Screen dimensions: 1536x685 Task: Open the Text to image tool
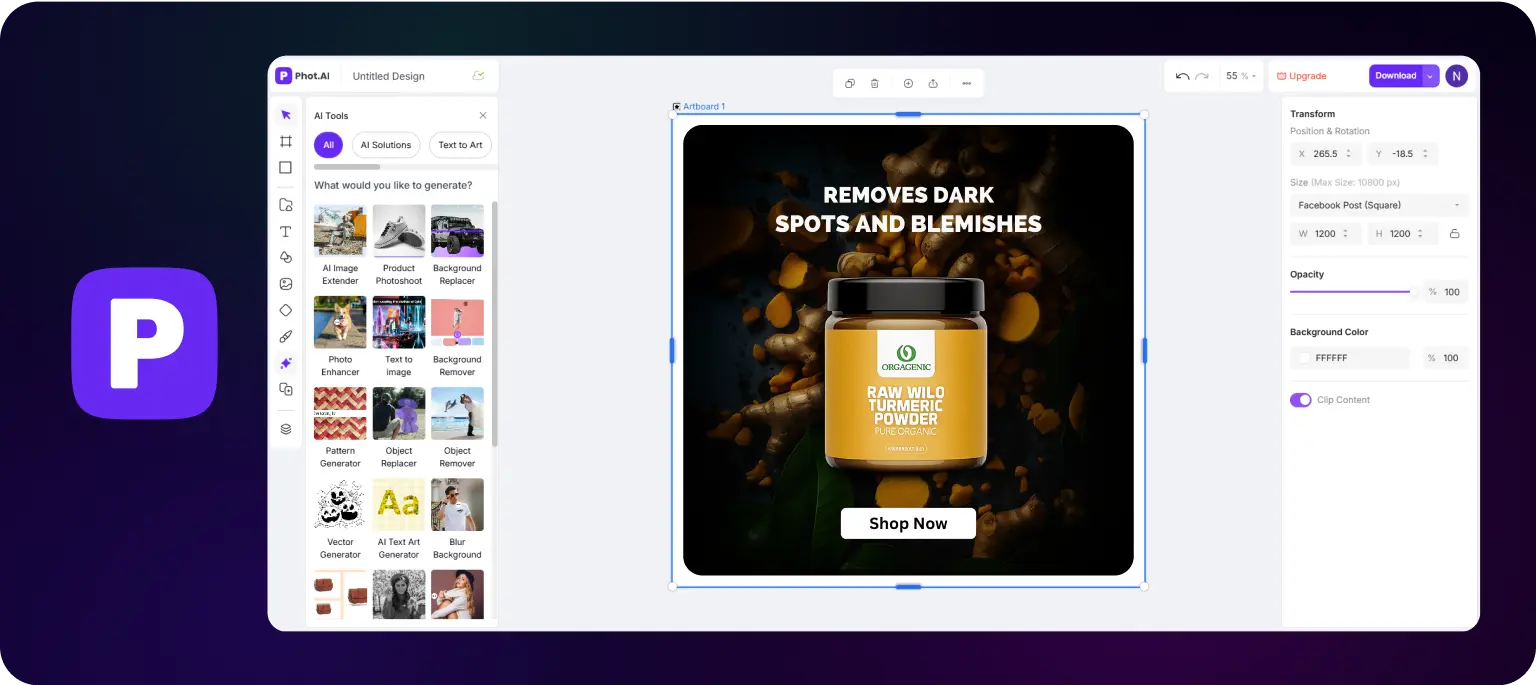399,337
